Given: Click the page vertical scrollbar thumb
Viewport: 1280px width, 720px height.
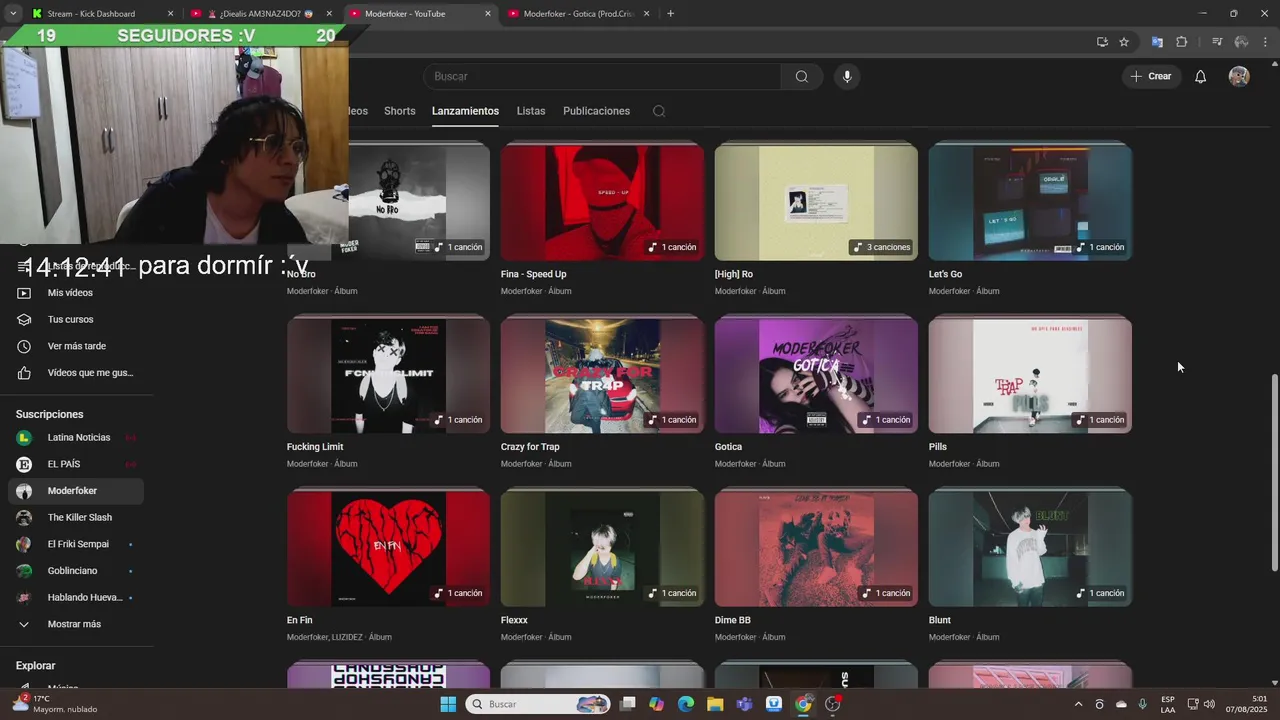Looking at the screenshot, I should coord(1273,472).
